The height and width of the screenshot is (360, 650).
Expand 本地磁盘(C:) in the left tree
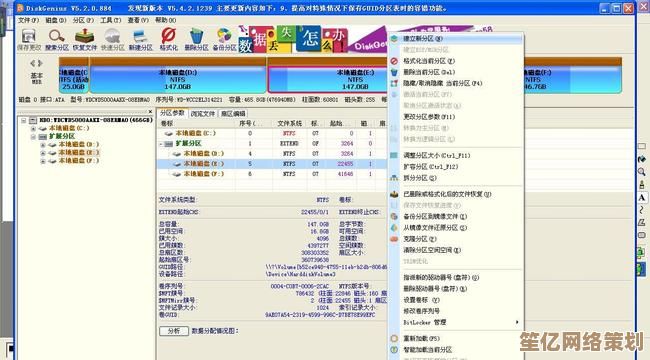[x=33, y=129]
